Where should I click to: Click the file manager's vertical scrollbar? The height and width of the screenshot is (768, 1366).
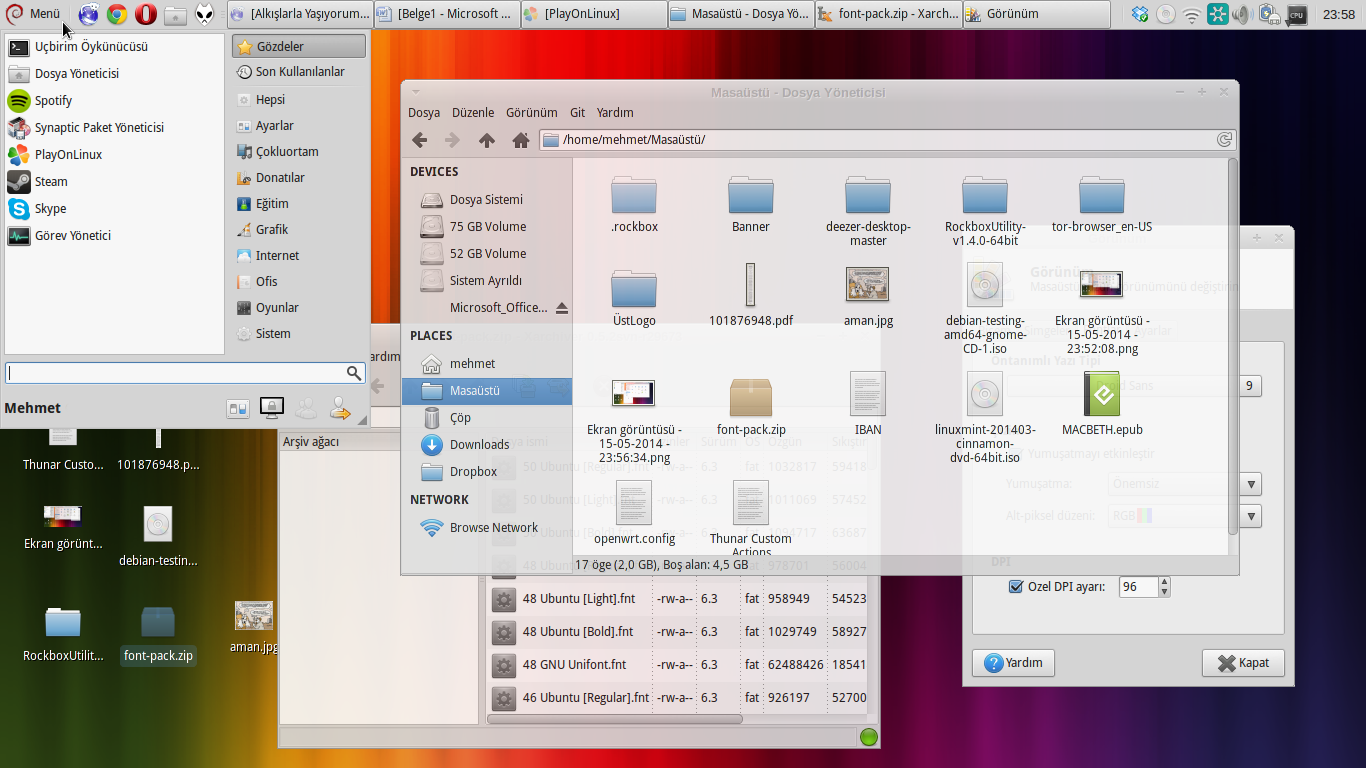(1233, 345)
